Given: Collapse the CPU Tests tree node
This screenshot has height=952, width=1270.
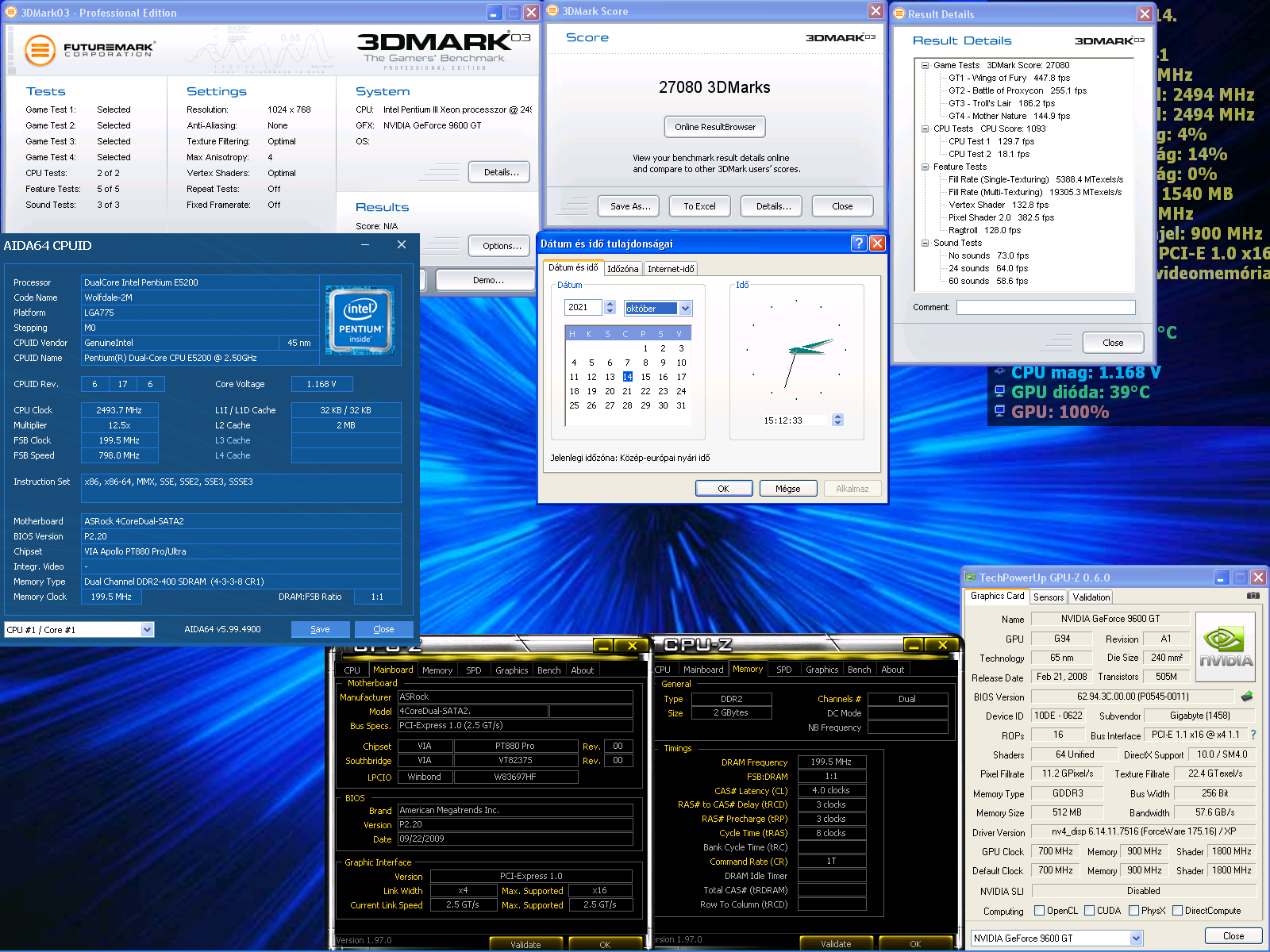Looking at the screenshot, I should pyautogui.click(x=926, y=129).
